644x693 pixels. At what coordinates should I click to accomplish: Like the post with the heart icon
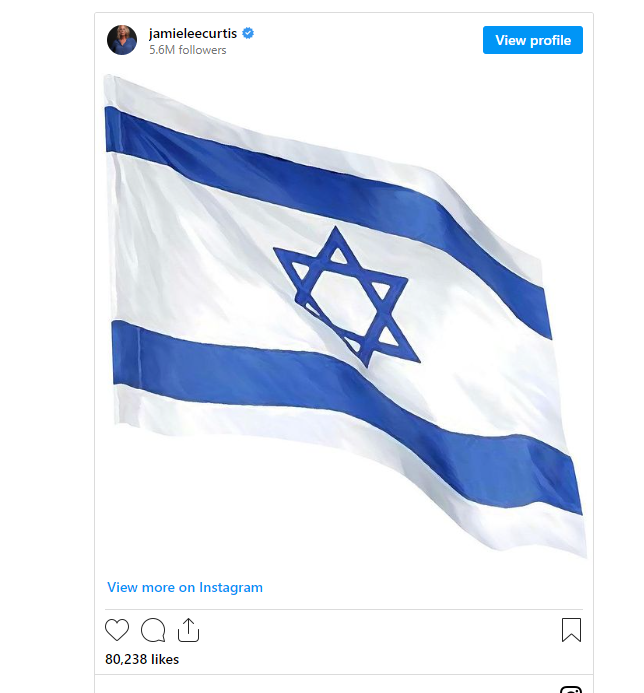[117, 630]
